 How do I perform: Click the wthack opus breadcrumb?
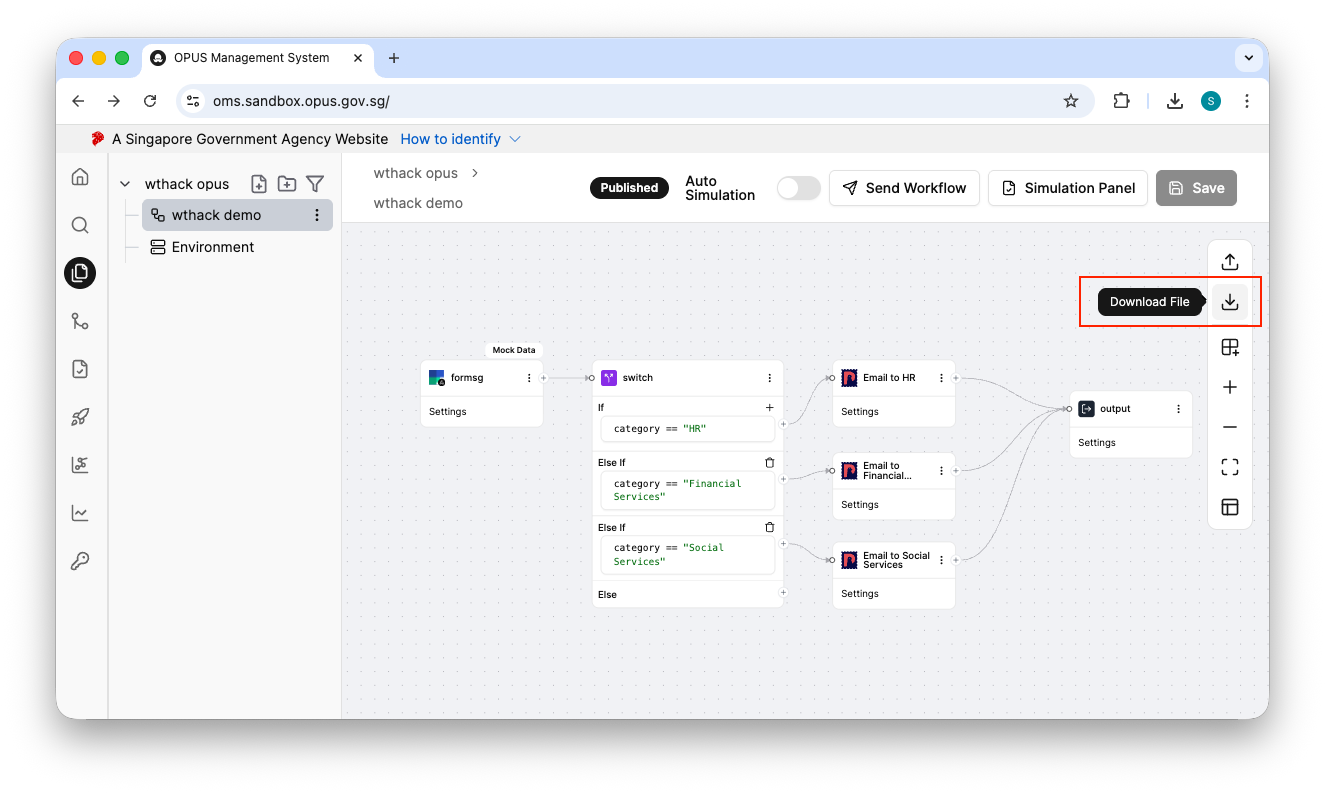tap(416, 173)
